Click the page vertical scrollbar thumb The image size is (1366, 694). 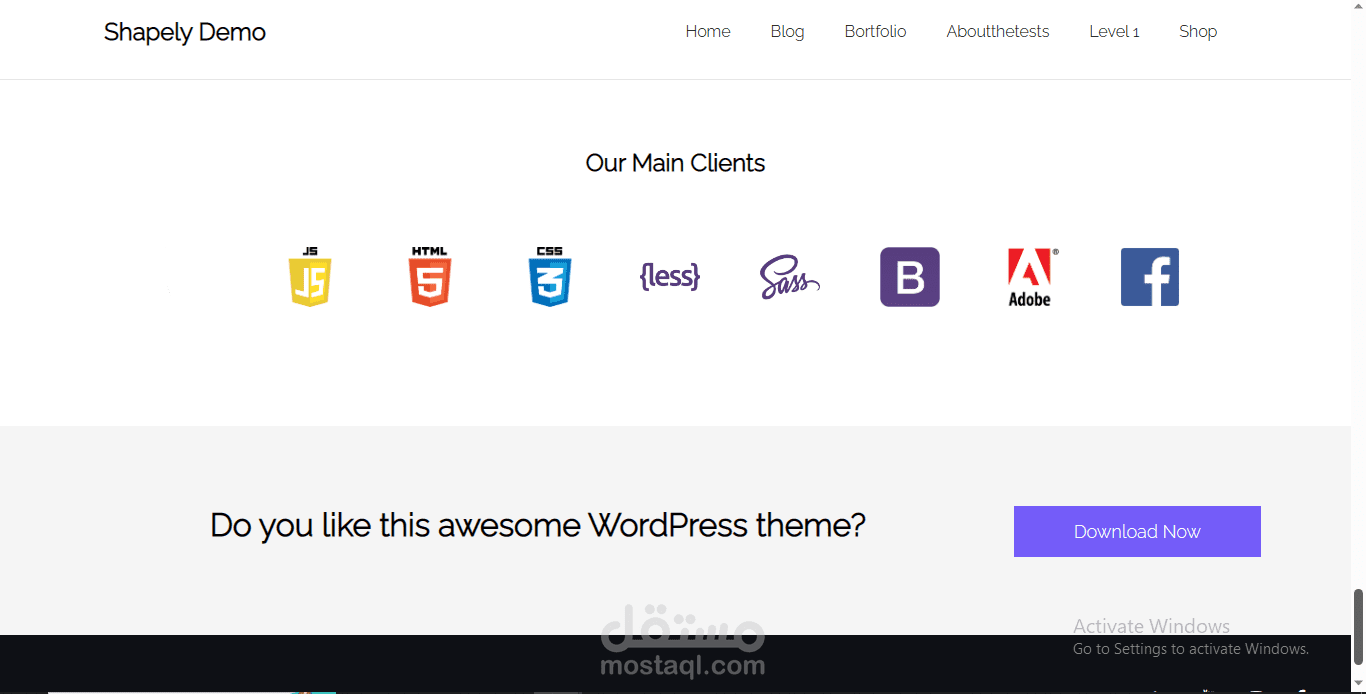(1358, 629)
